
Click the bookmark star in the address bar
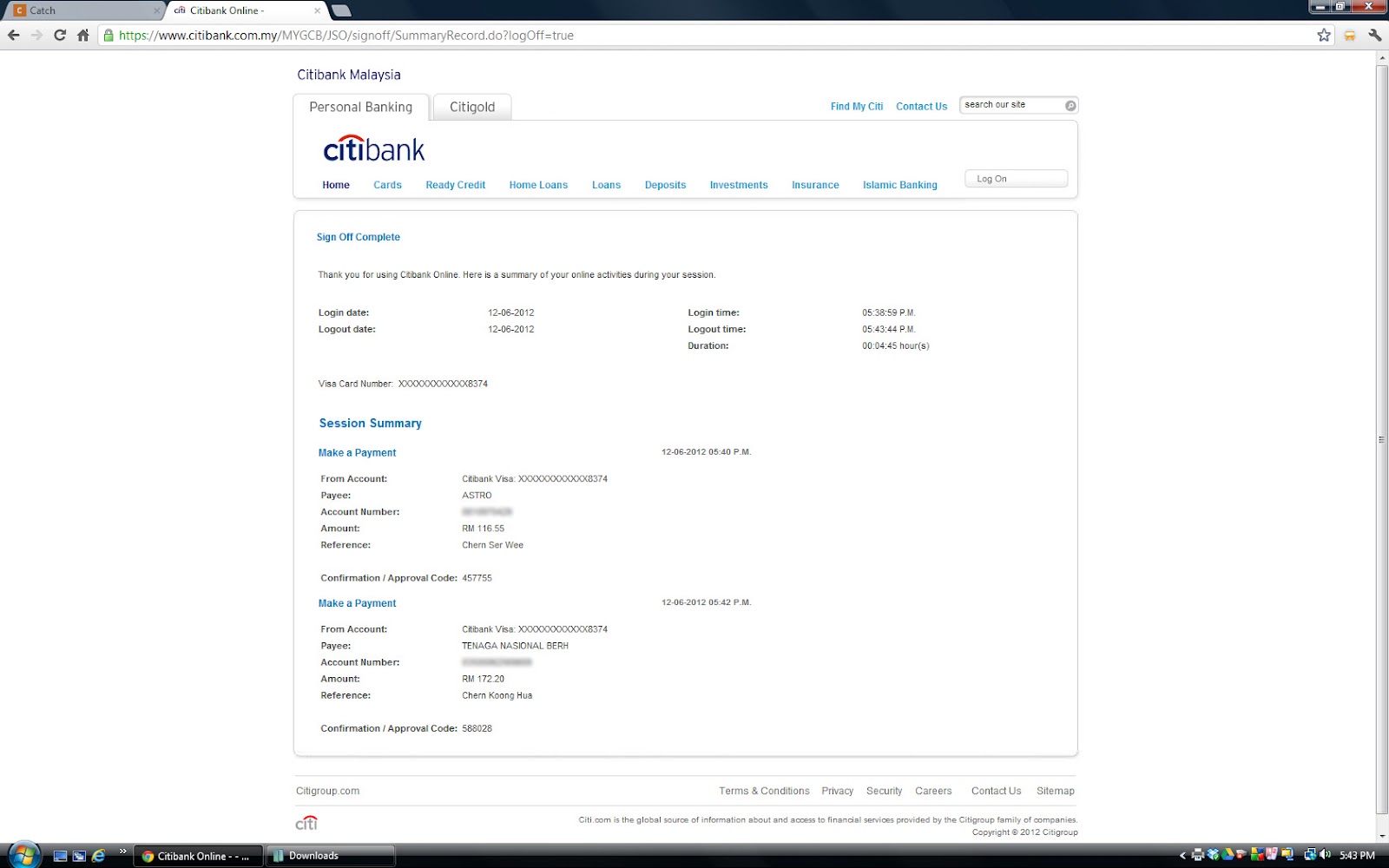coord(1324,36)
